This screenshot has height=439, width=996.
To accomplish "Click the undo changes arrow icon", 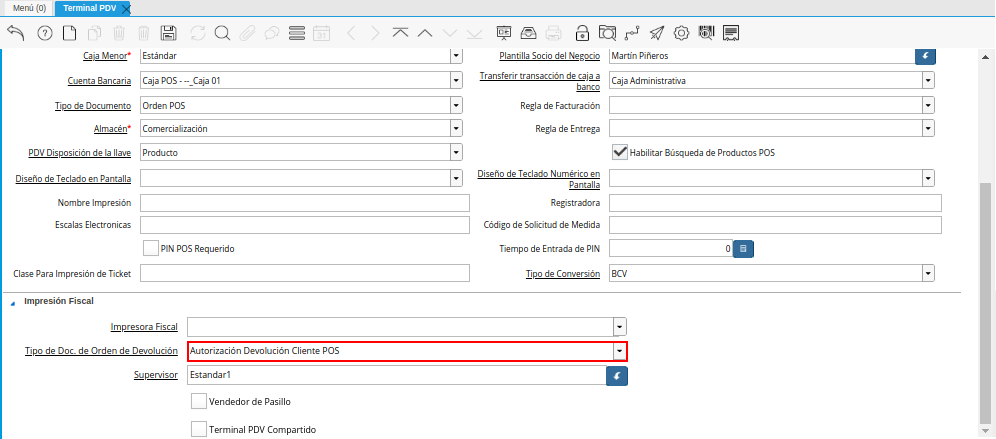I will click(16, 33).
